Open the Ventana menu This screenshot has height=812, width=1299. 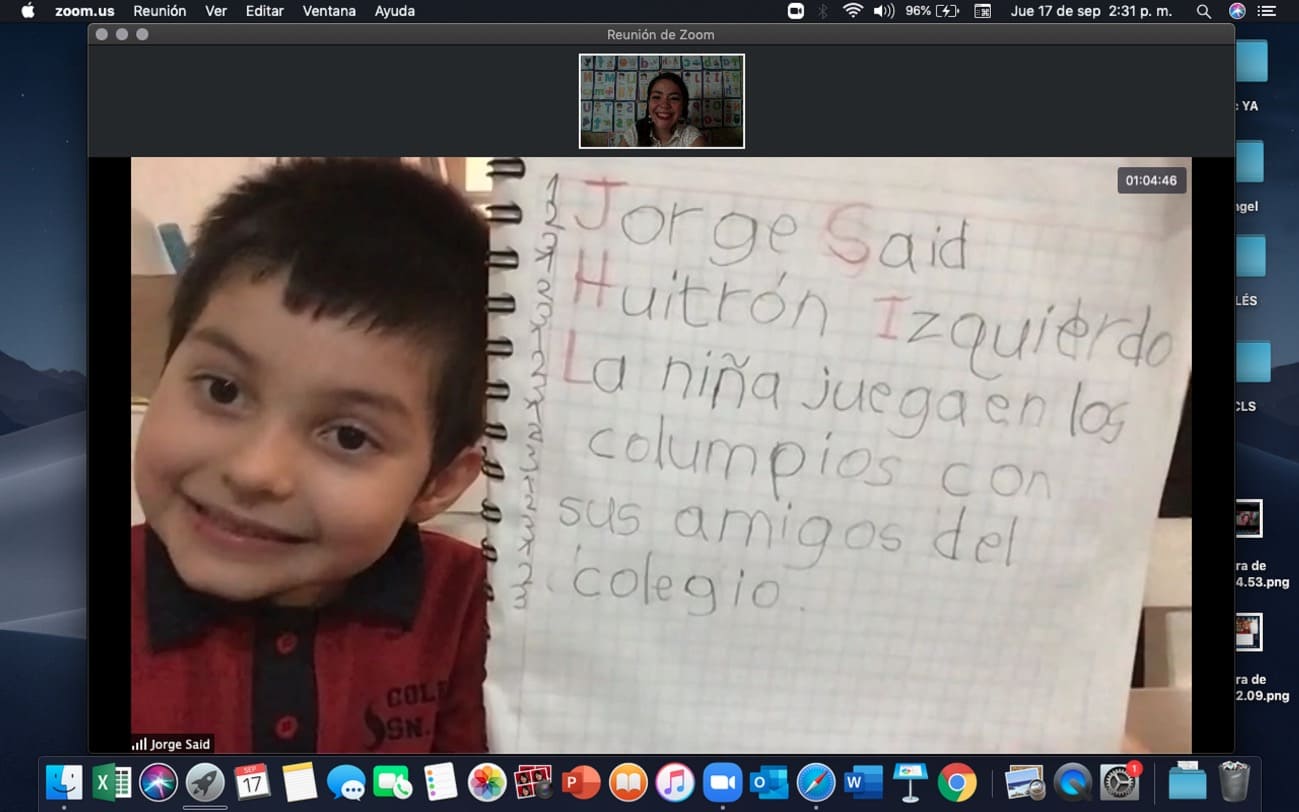(x=329, y=11)
